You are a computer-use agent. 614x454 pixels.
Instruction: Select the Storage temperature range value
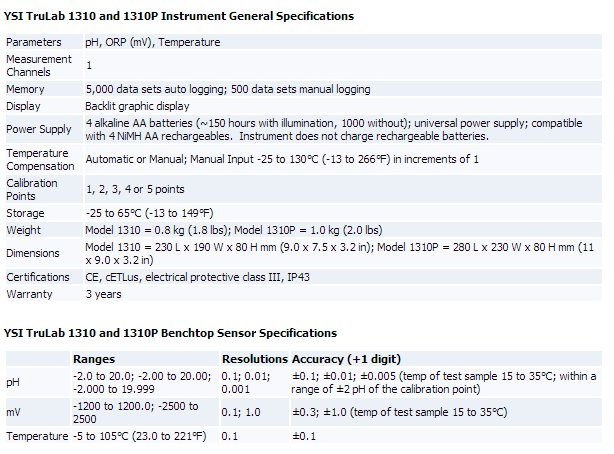(149, 213)
